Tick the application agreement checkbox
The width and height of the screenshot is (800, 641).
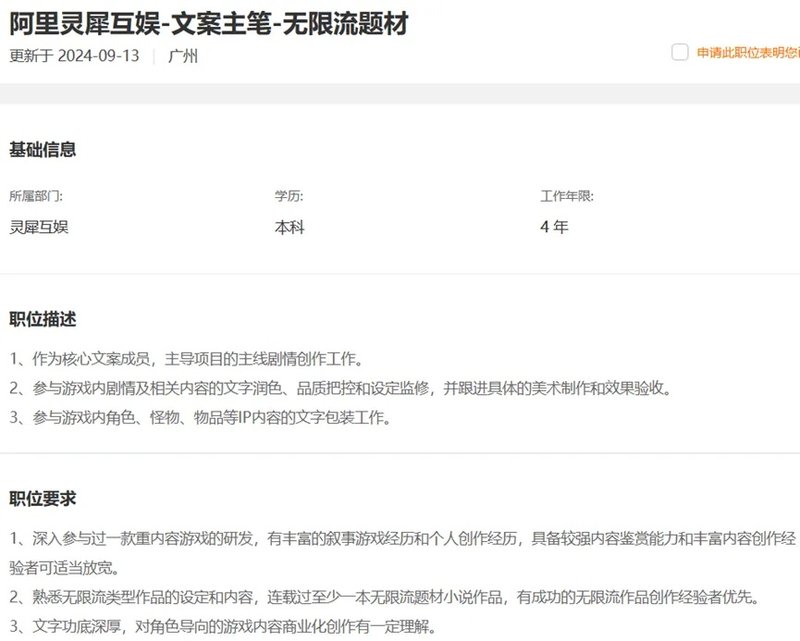tap(680, 52)
